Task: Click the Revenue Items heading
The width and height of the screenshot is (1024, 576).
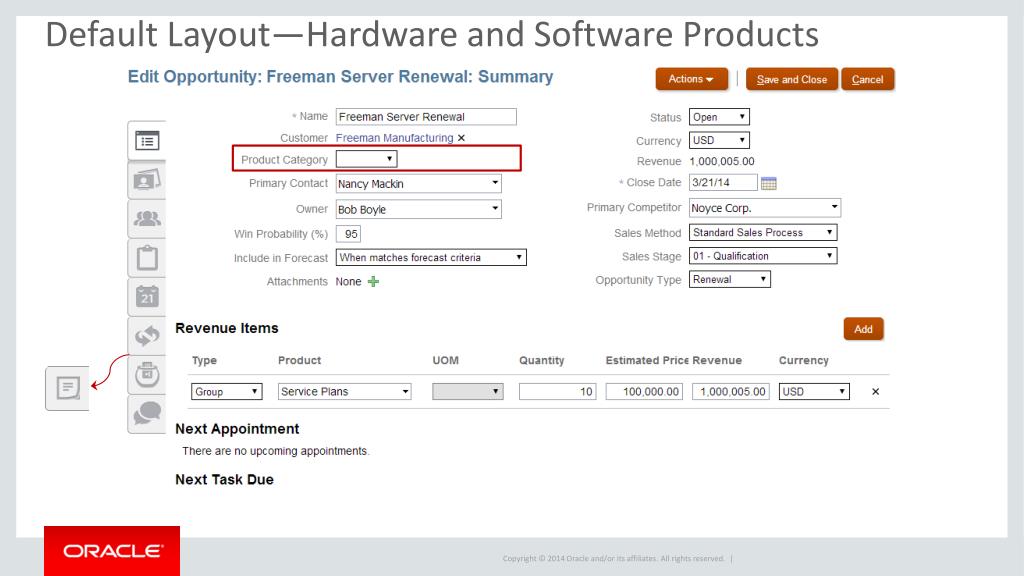Action: (227, 328)
